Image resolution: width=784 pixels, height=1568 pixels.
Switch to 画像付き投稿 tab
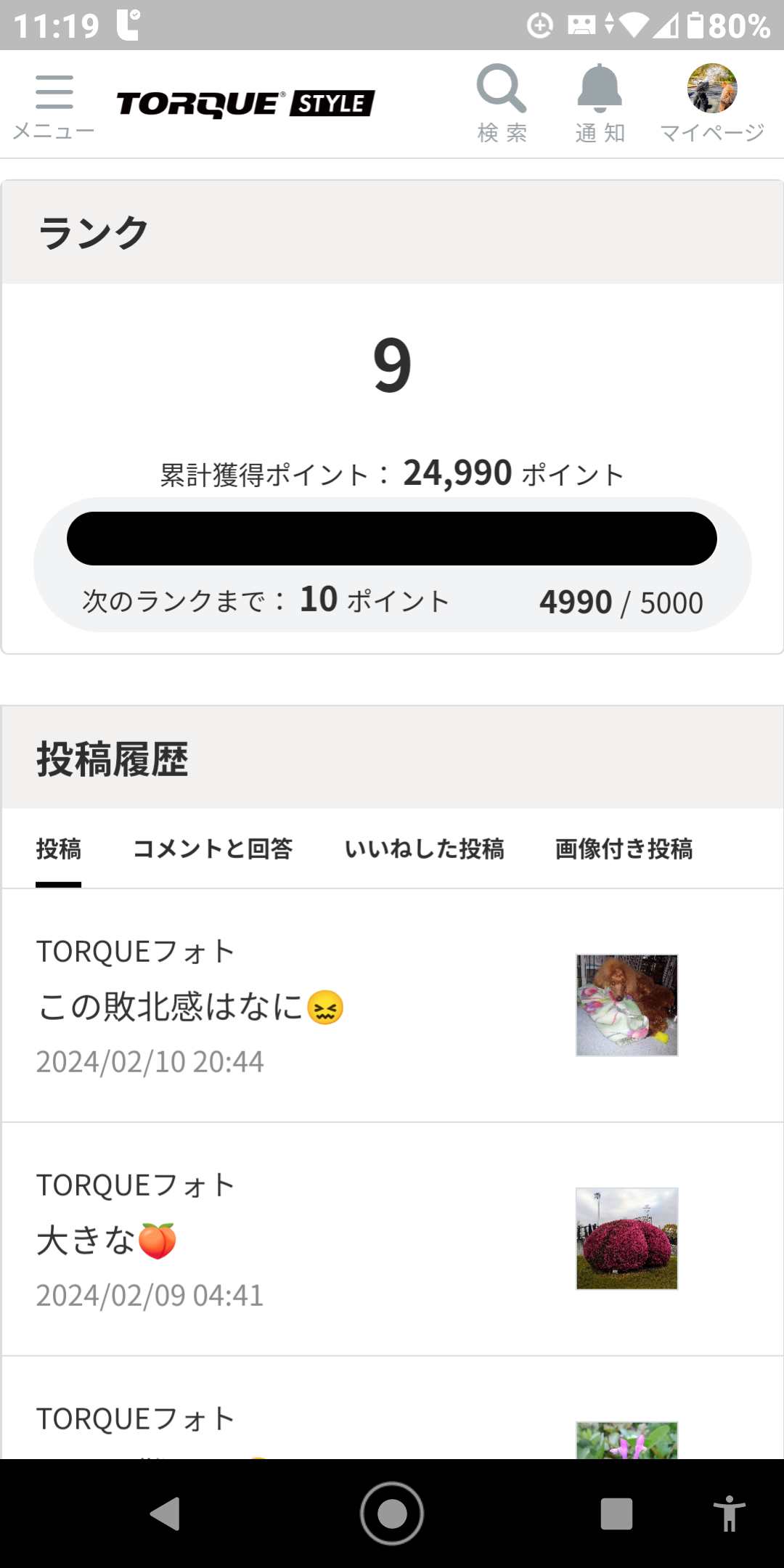[x=624, y=849]
